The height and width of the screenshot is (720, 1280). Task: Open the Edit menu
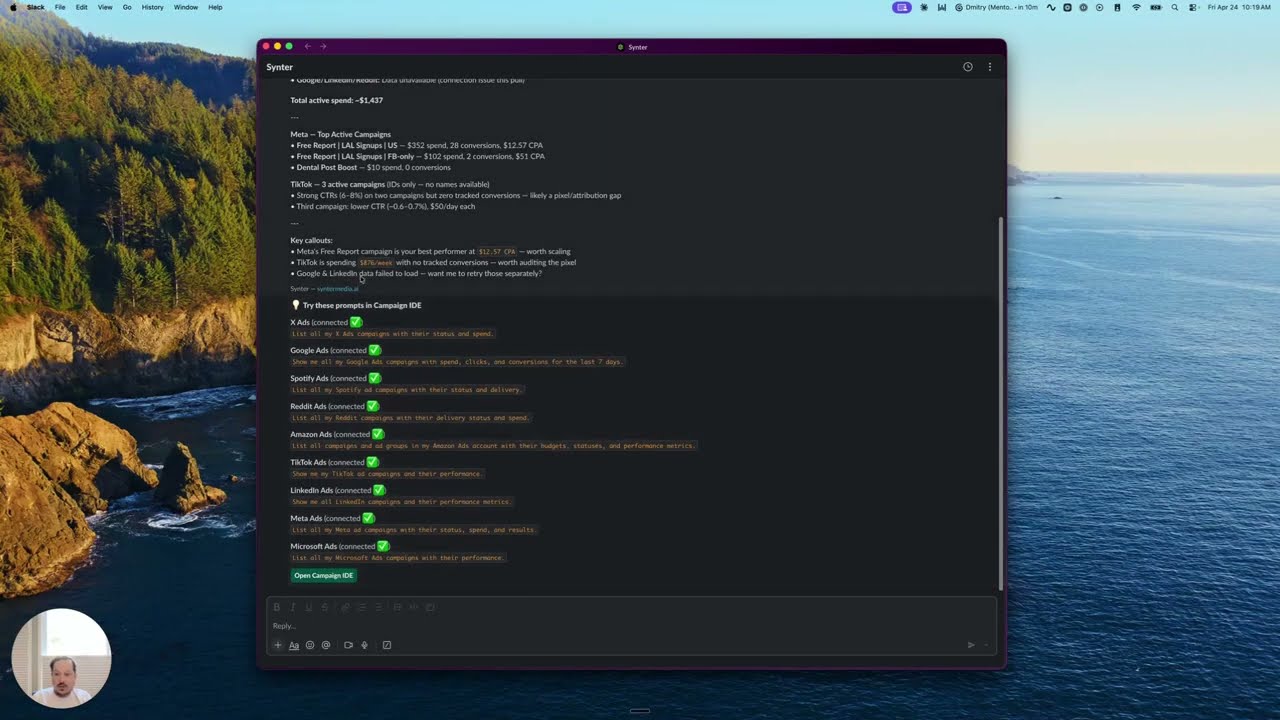(81, 7)
